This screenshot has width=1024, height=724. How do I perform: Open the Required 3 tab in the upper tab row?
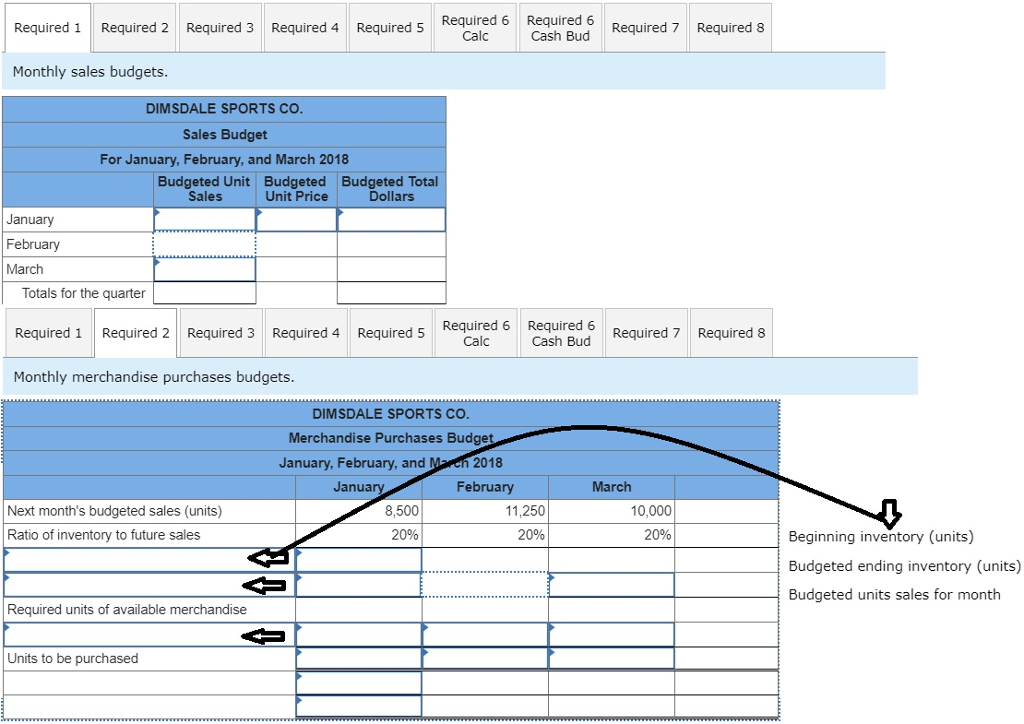[x=220, y=28]
